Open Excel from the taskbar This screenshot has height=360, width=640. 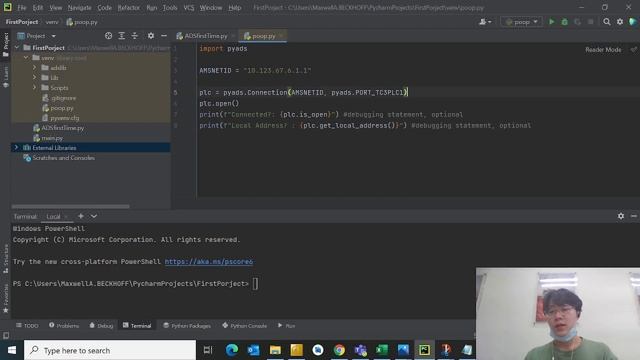pyautogui.click(x=382, y=350)
